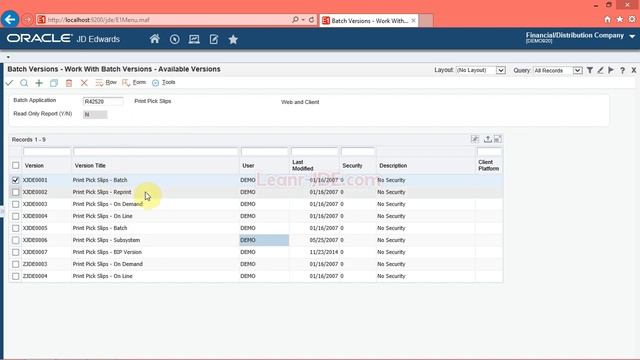Click the Select checkmark toolbar icon
This screenshot has width=640, height=360.
pos(9,83)
